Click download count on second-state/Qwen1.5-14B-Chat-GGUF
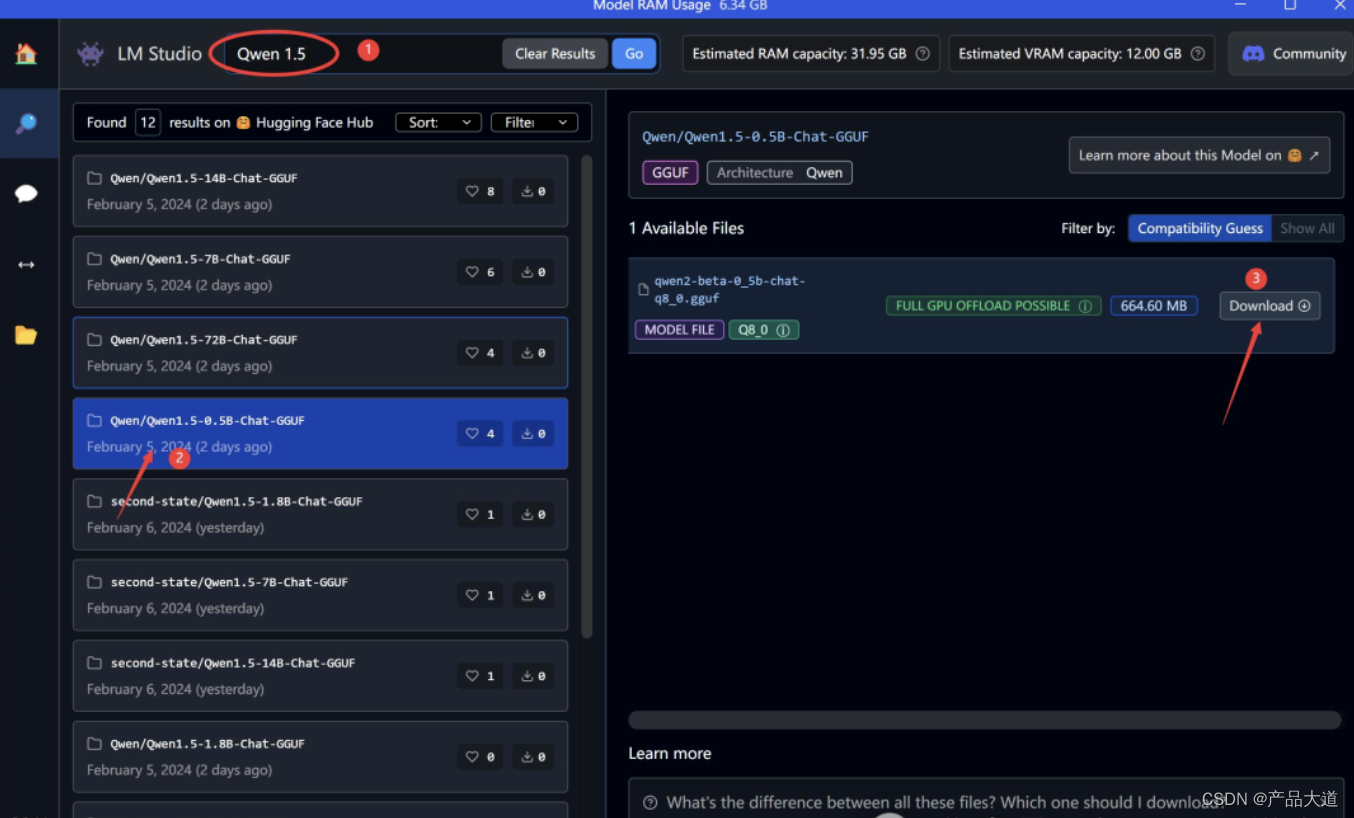The height and width of the screenshot is (818, 1354). [533, 676]
